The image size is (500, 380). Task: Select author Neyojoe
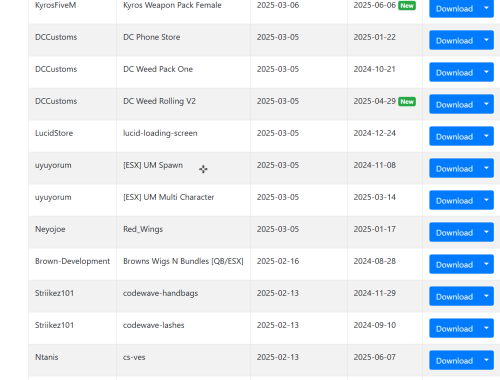pos(50,229)
